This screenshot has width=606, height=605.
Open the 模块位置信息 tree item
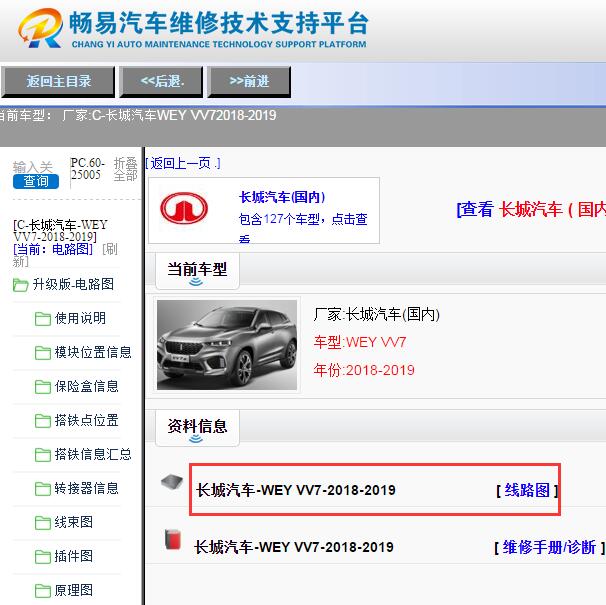pyautogui.click(x=93, y=353)
